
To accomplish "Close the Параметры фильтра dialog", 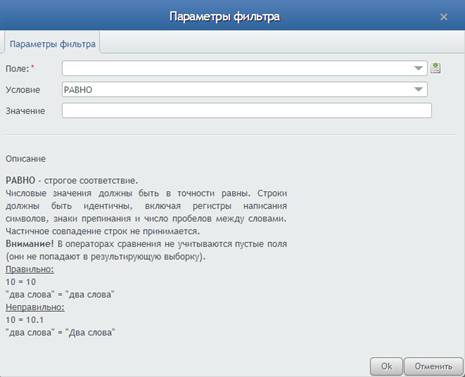I will (x=444, y=17).
